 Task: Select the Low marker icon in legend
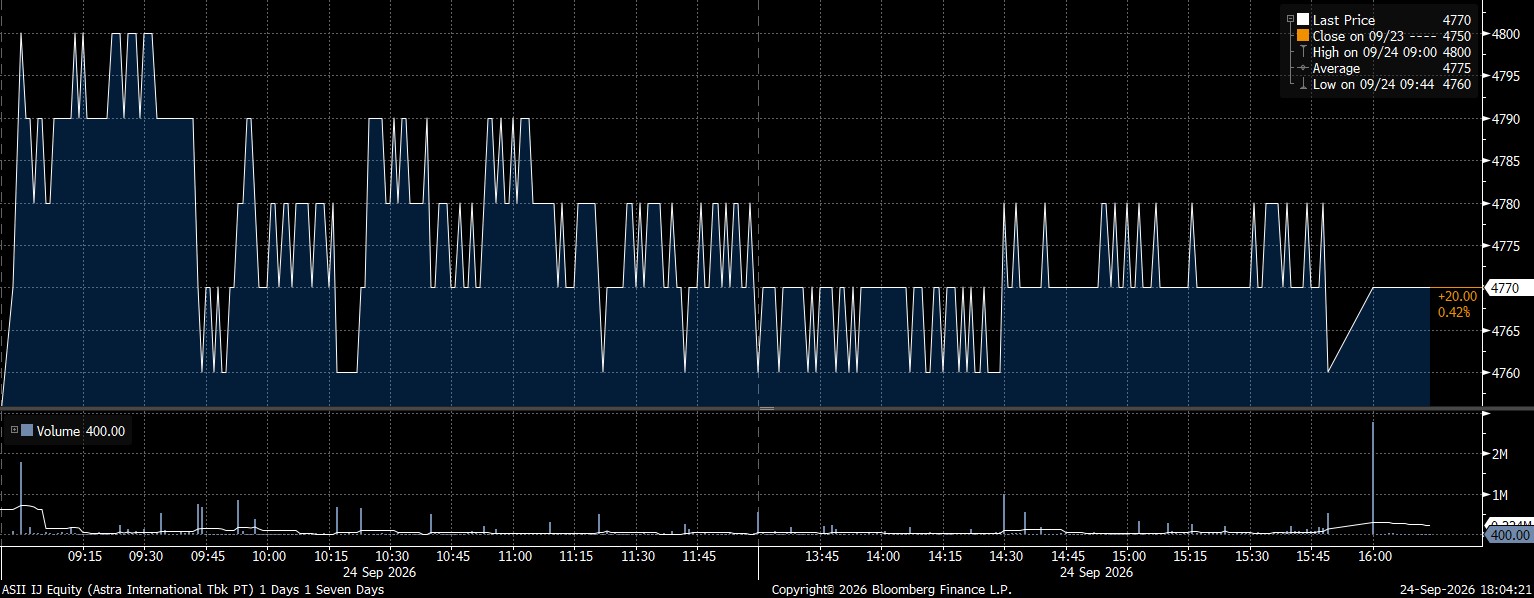click(x=1303, y=84)
